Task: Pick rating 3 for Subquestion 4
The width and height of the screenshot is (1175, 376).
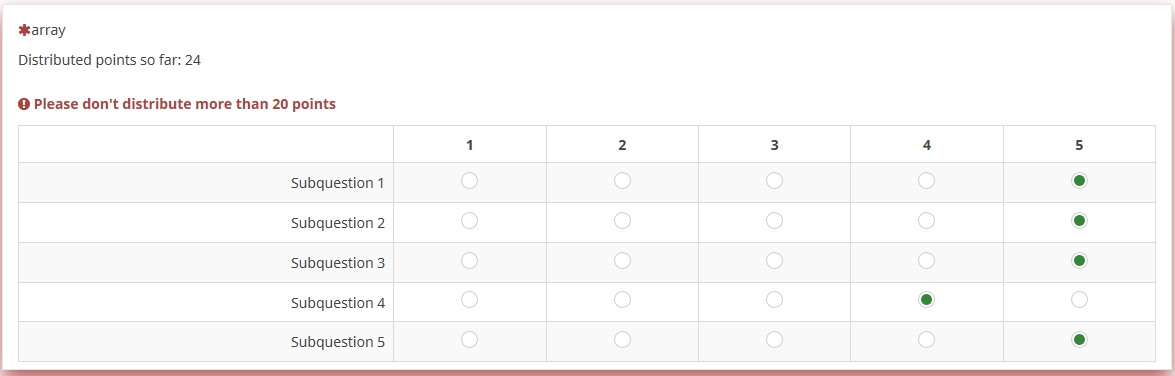Action: point(774,300)
